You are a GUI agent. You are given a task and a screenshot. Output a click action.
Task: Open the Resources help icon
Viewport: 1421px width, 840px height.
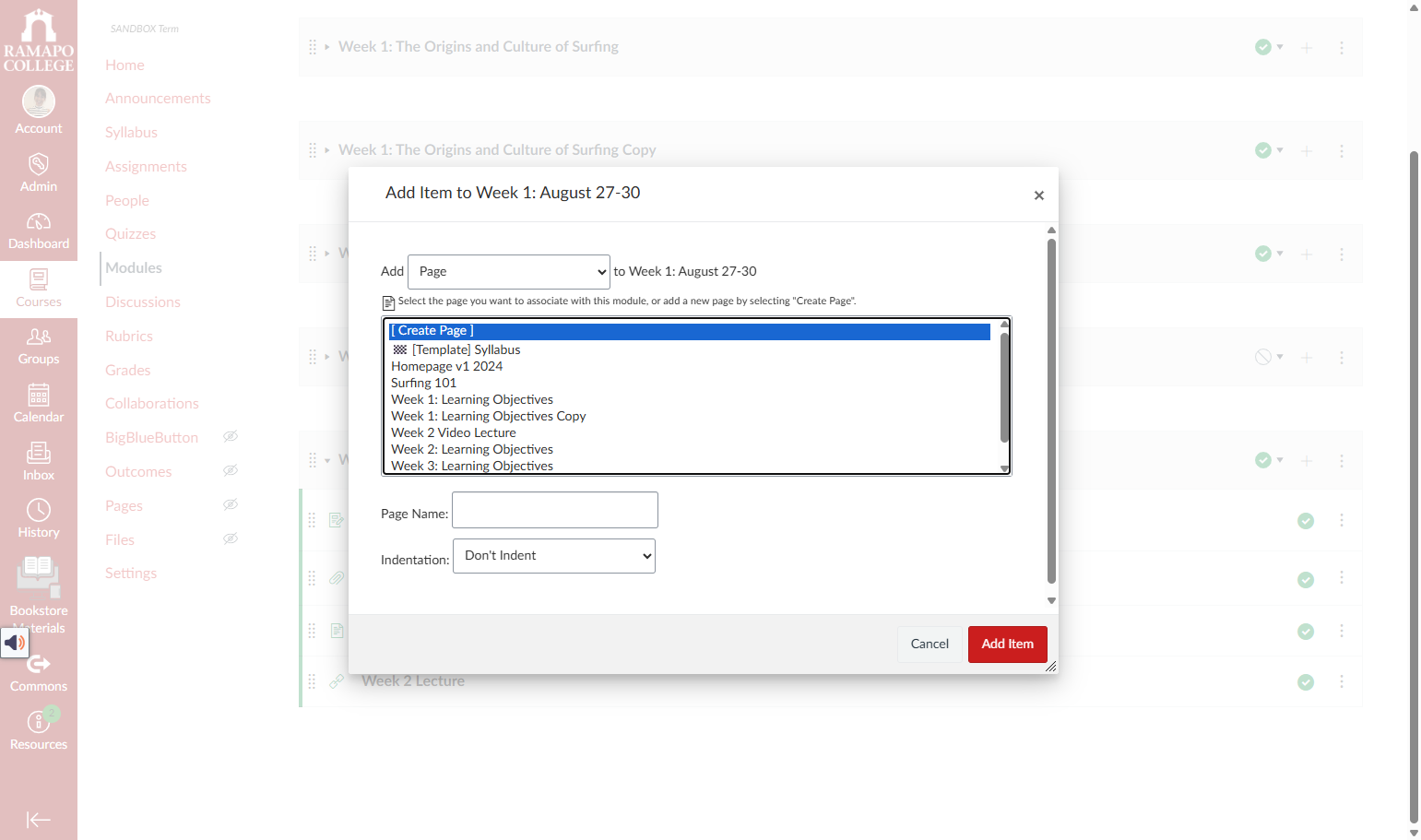pos(39,731)
